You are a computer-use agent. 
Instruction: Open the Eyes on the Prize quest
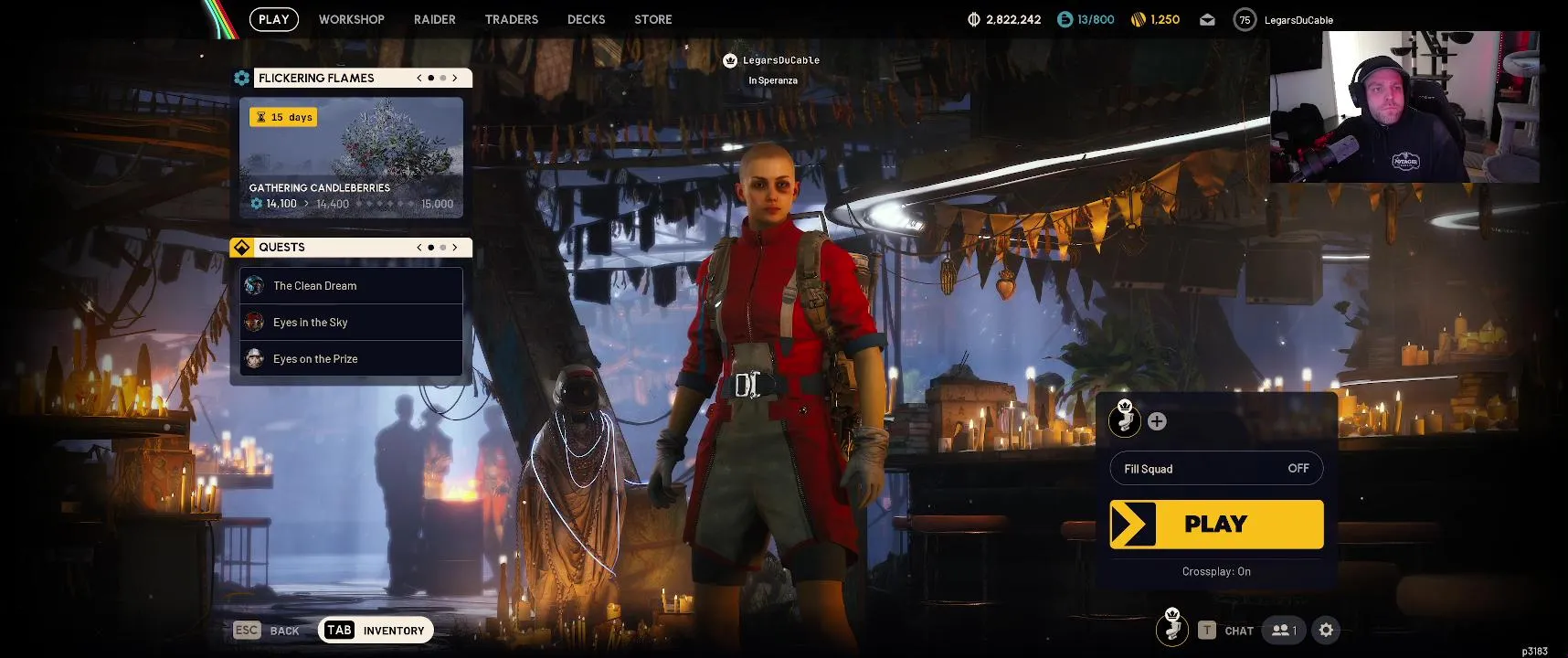pos(351,358)
